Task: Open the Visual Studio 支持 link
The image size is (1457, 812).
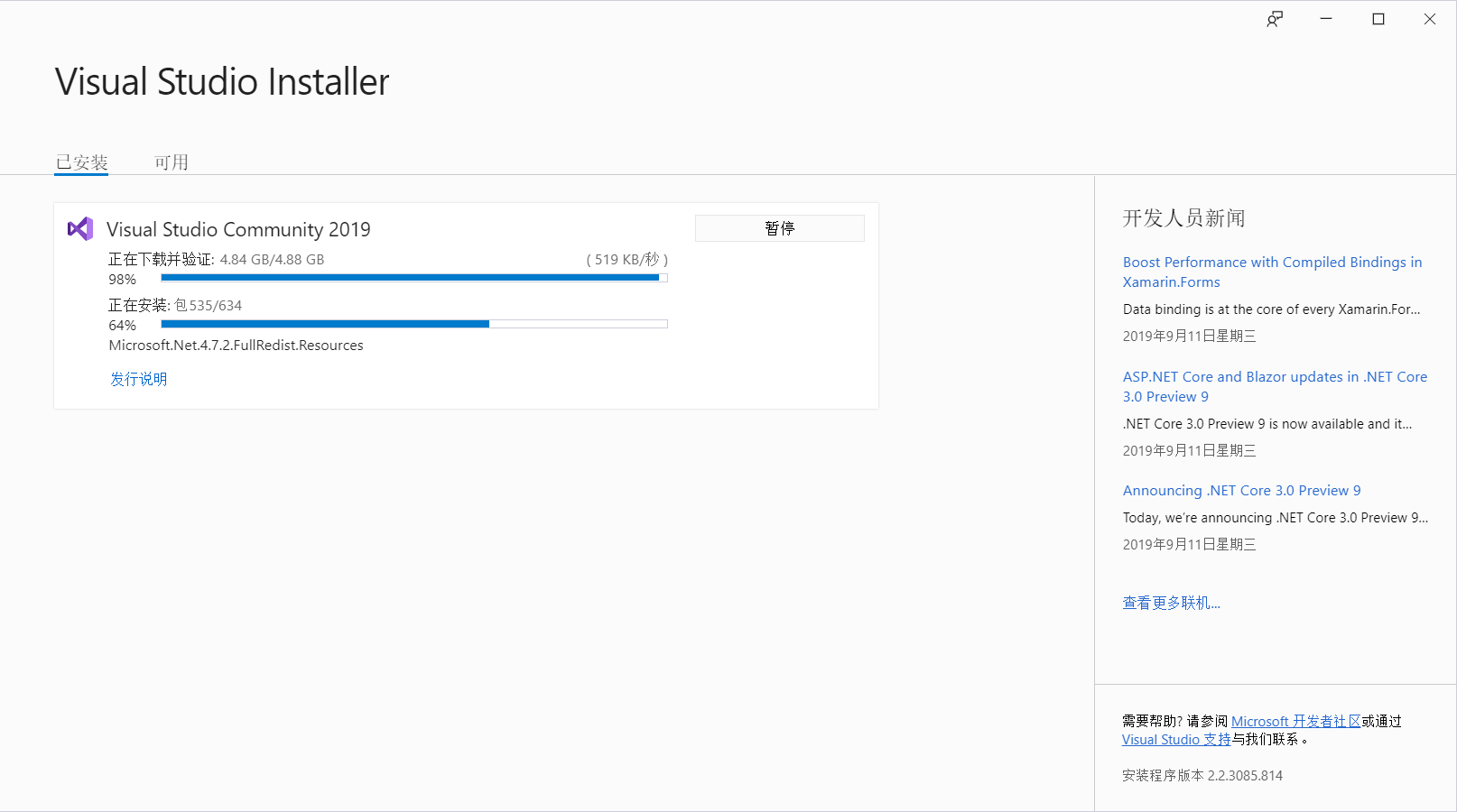Action: 1176,739
